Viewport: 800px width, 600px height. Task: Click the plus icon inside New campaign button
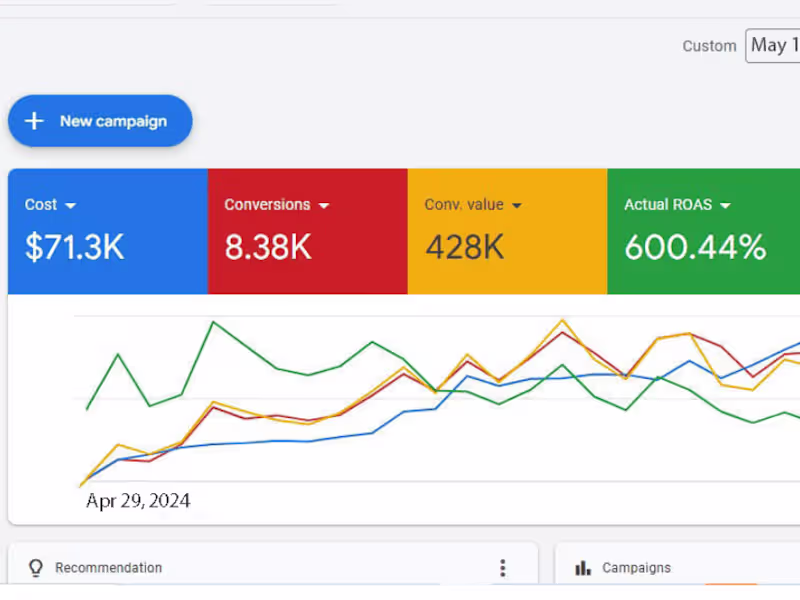(x=33, y=120)
